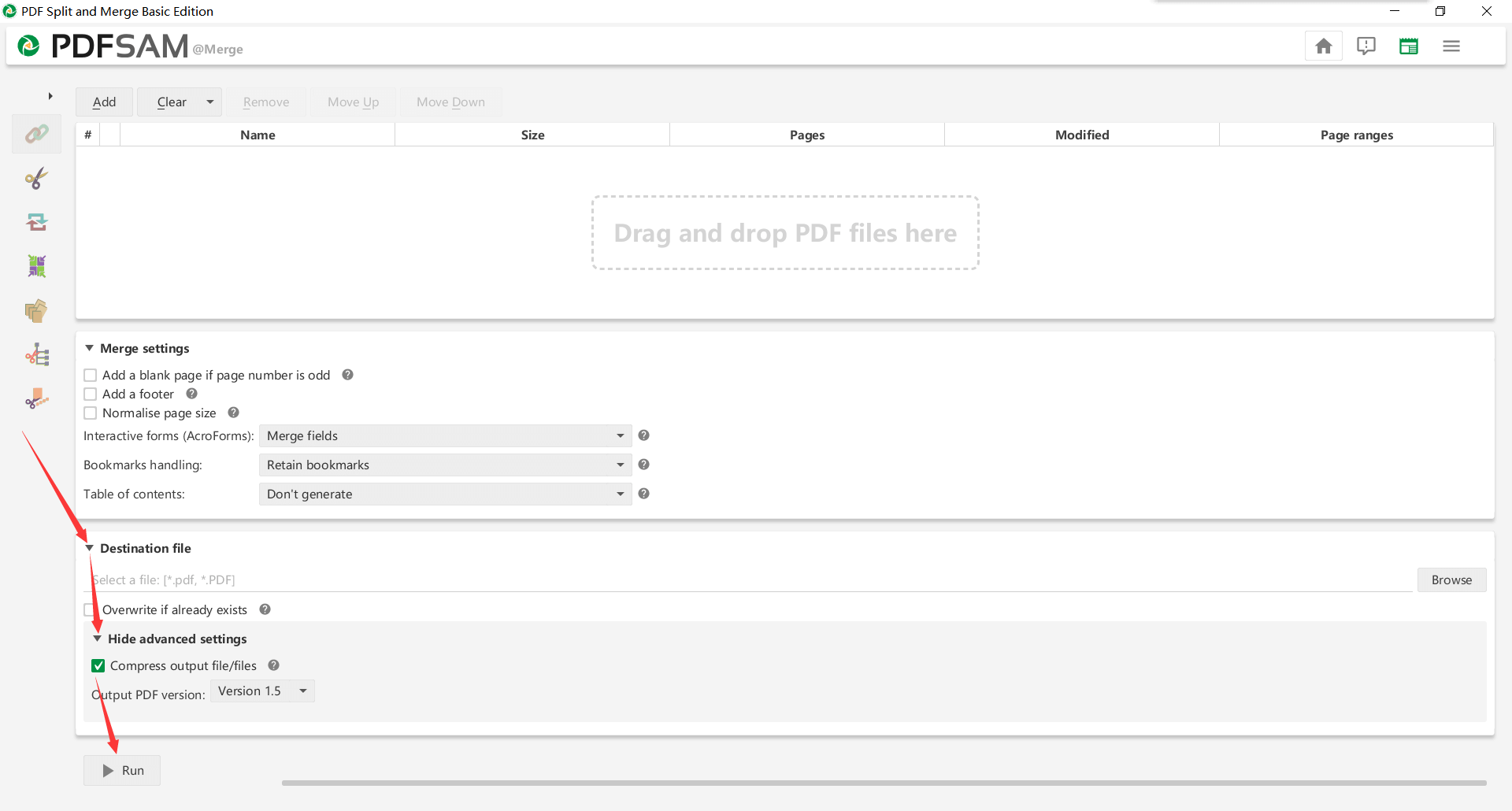The height and width of the screenshot is (811, 1512).
Task: Click the Add button to add PDFs
Action: point(104,102)
